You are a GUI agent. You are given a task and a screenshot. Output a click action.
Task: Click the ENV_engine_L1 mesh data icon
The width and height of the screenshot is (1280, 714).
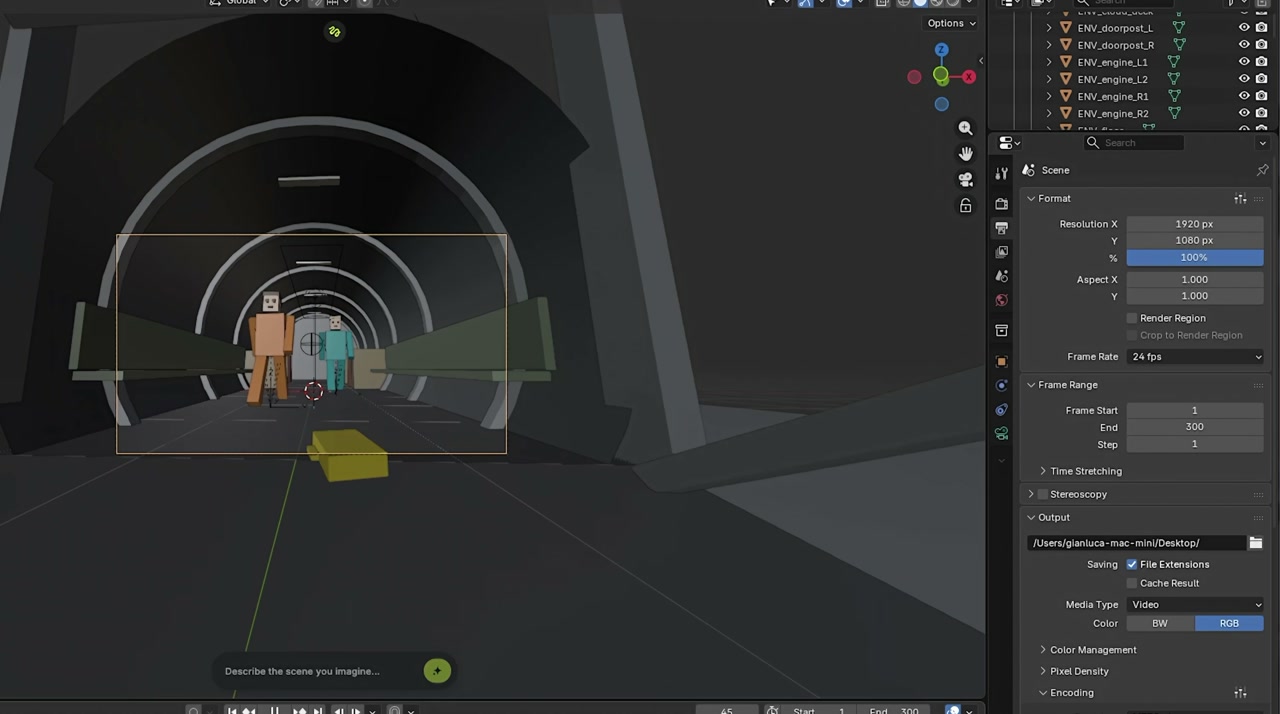1174,62
